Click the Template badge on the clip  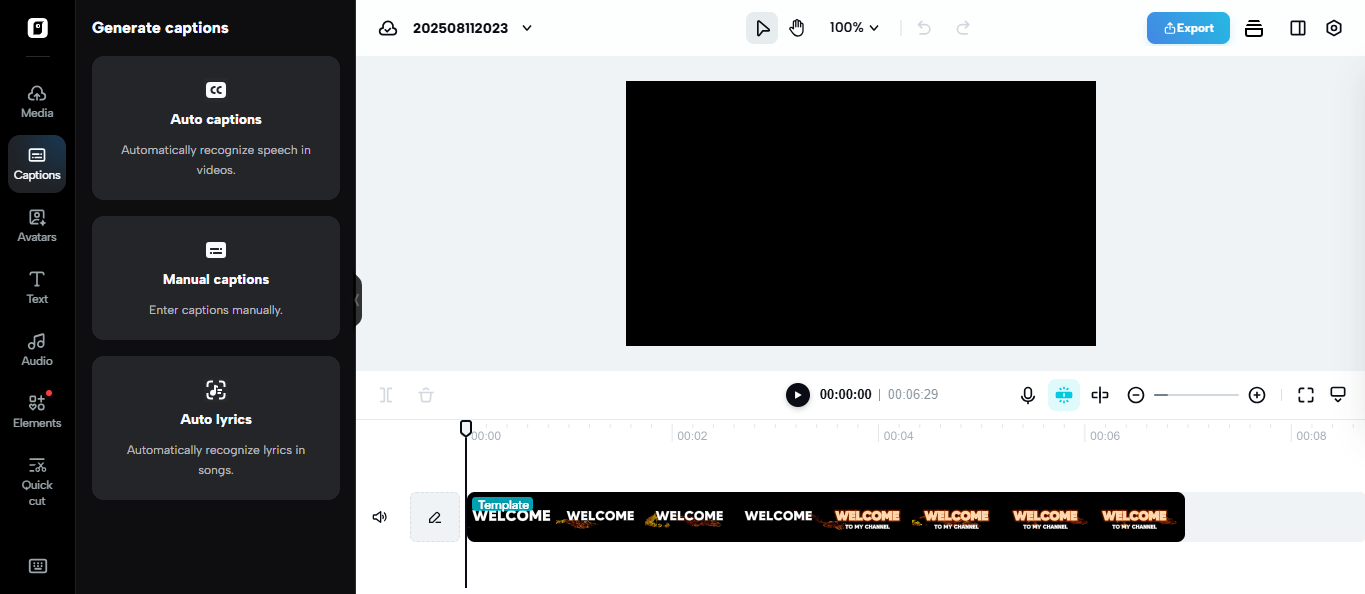(x=502, y=505)
